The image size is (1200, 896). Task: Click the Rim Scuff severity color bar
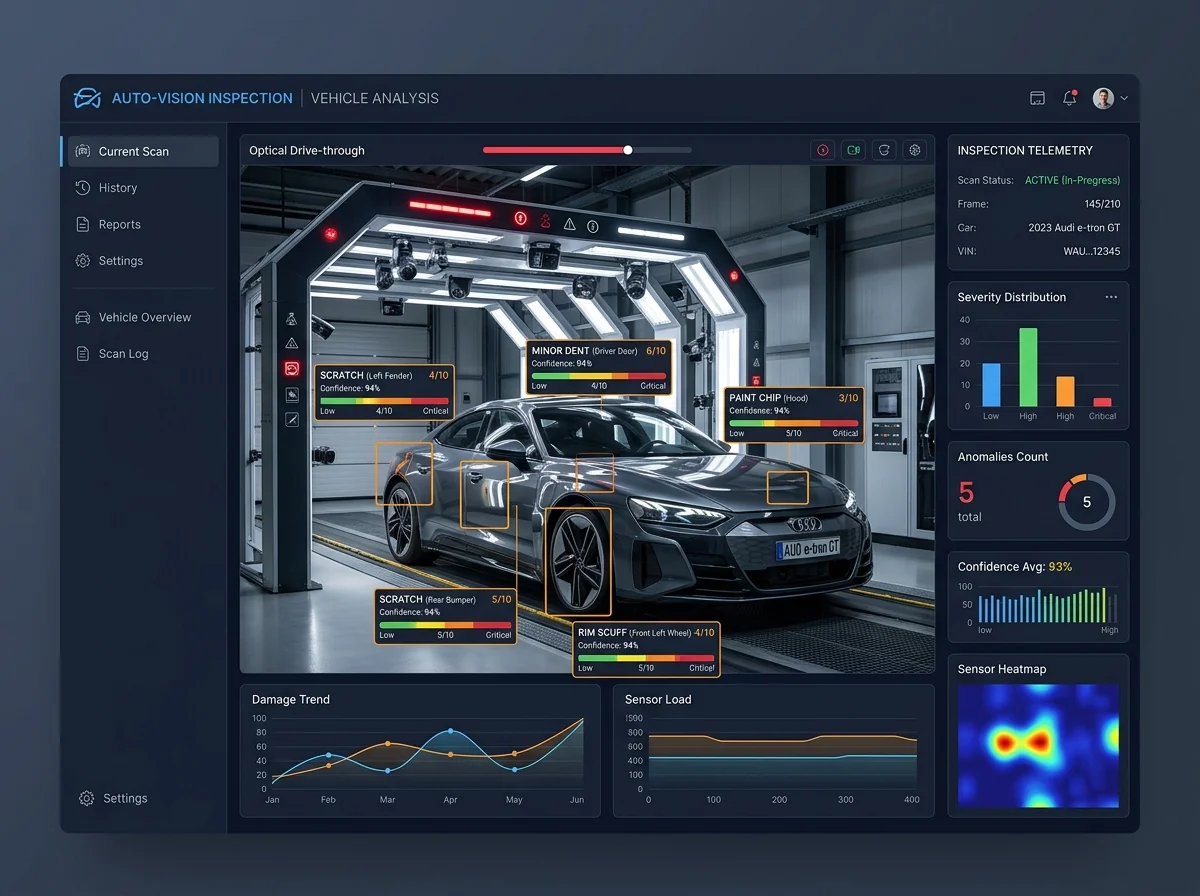646,658
